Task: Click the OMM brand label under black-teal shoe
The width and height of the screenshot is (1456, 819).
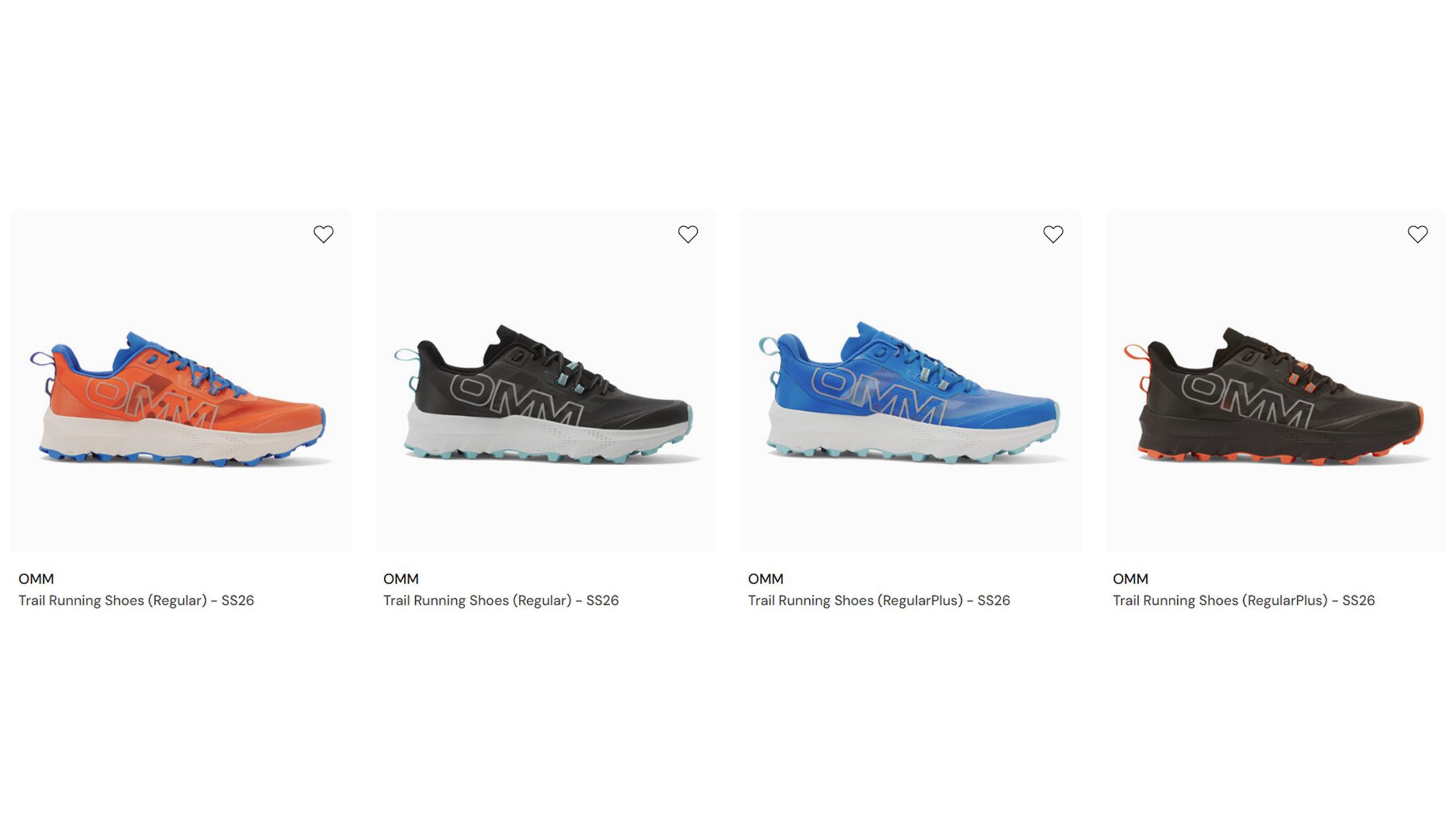Action: [401, 579]
